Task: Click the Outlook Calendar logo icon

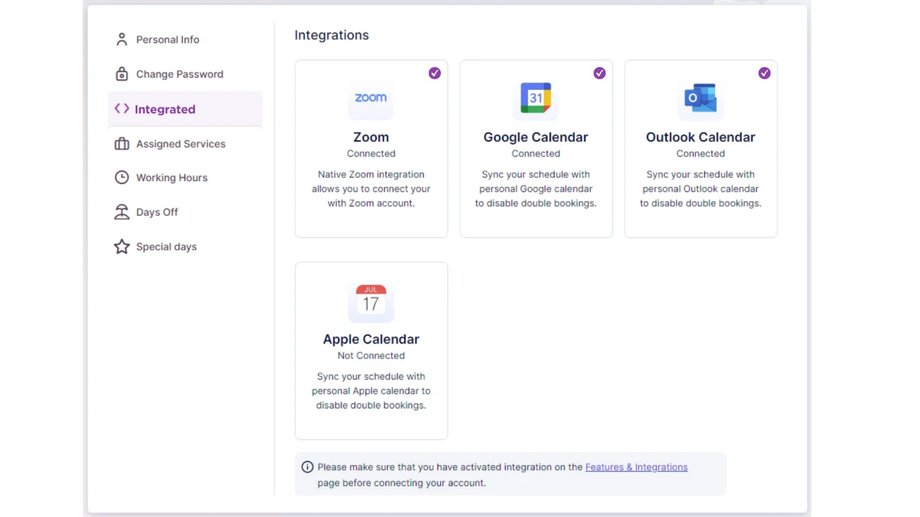Action: pos(700,98)
